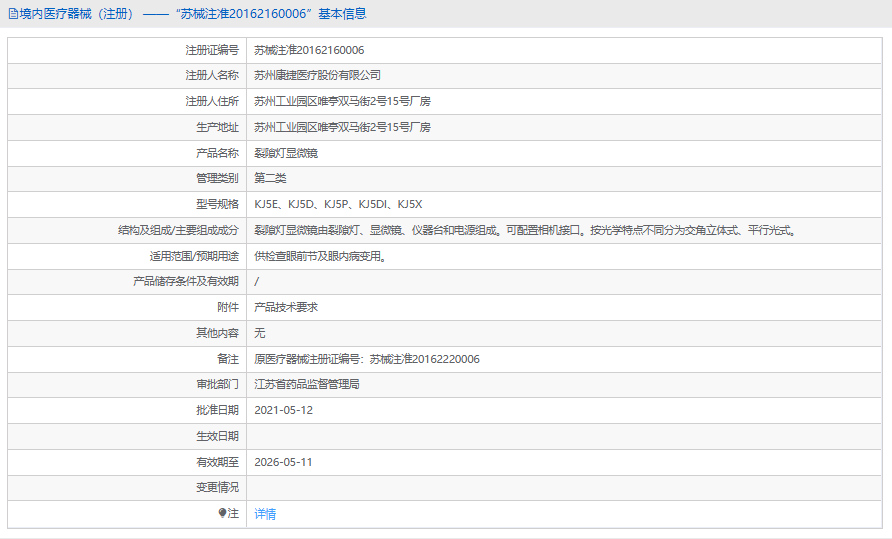This screenshot has height=539, width=892.
Task: Click the 管理类别 label
Action: tap(217, 178)
